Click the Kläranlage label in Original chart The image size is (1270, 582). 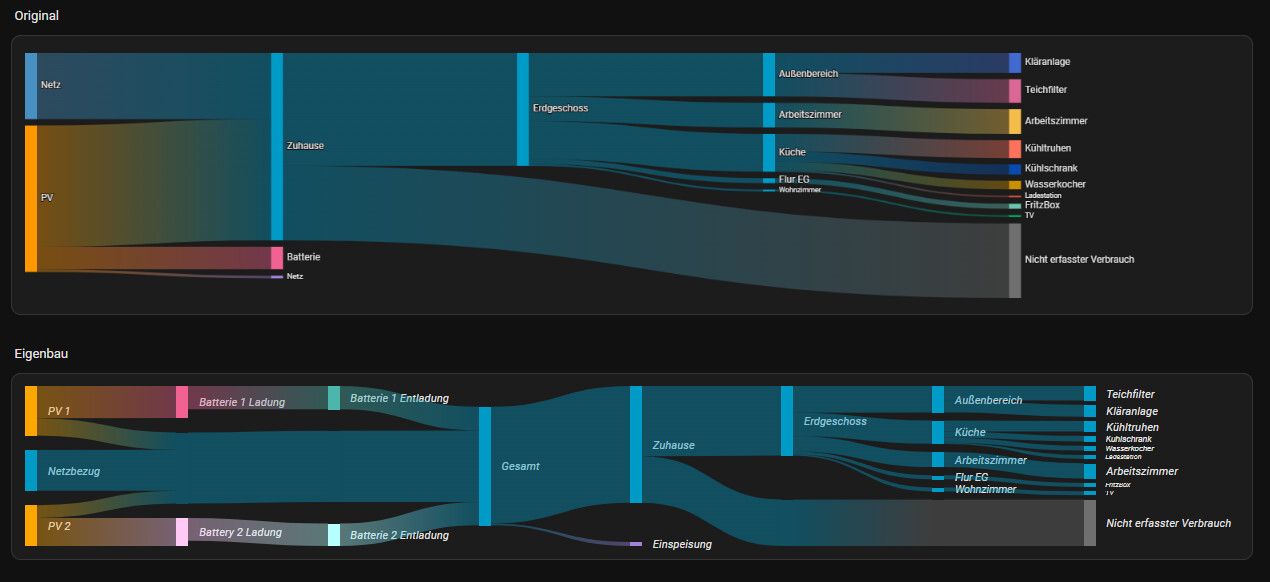pos(1047,62)
